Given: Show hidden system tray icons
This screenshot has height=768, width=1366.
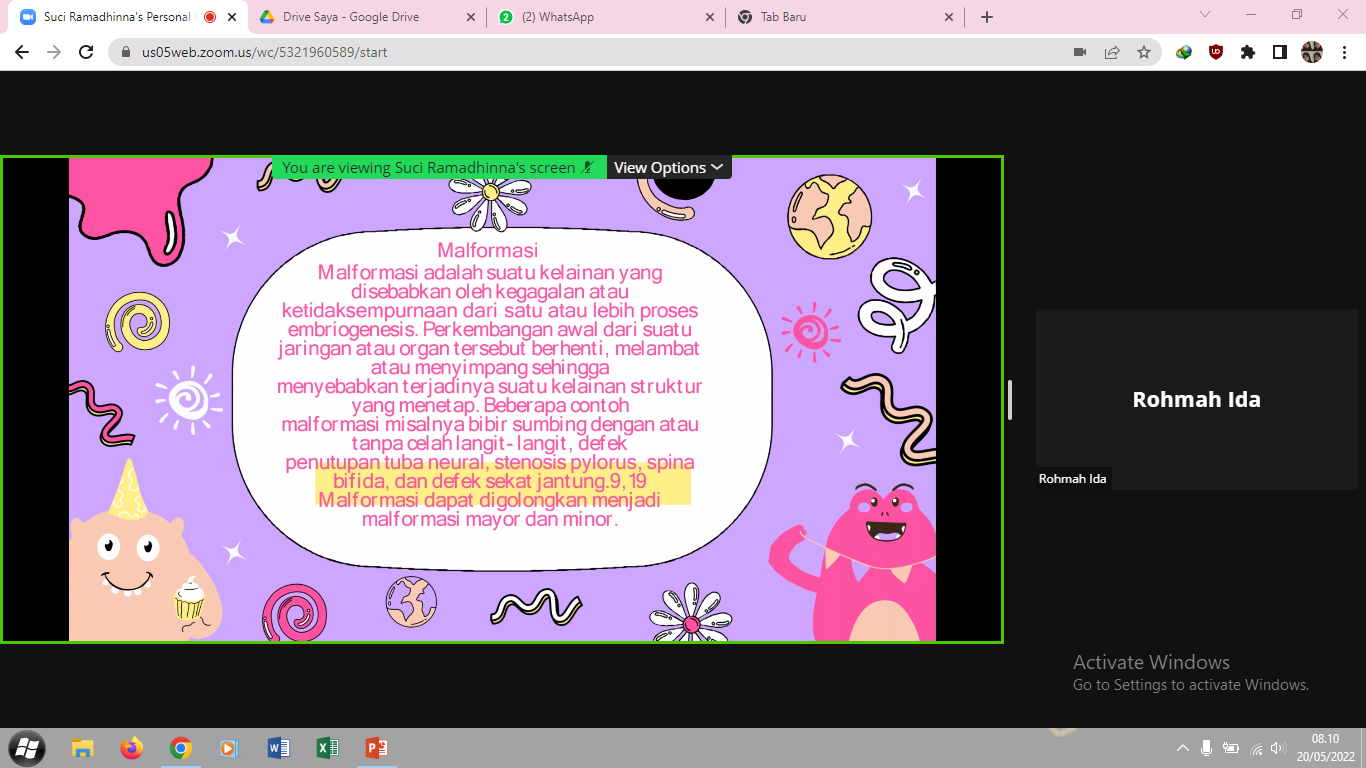Looking at the screenshot, I should [1183, 748].
